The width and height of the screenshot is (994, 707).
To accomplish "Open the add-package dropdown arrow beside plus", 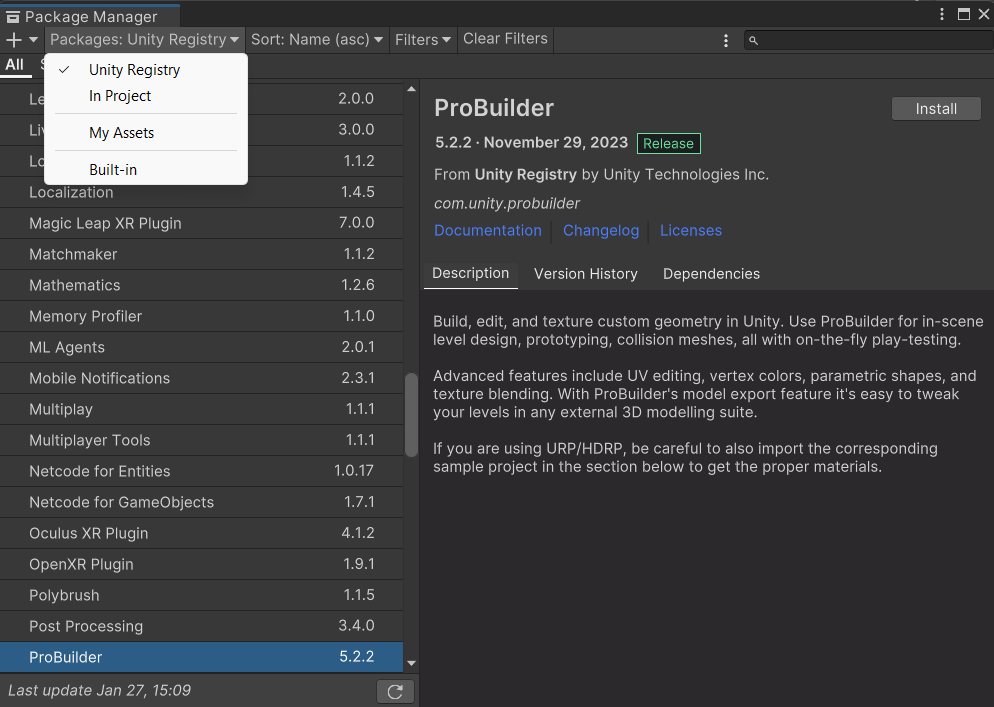I will click(x=34, y=40).
